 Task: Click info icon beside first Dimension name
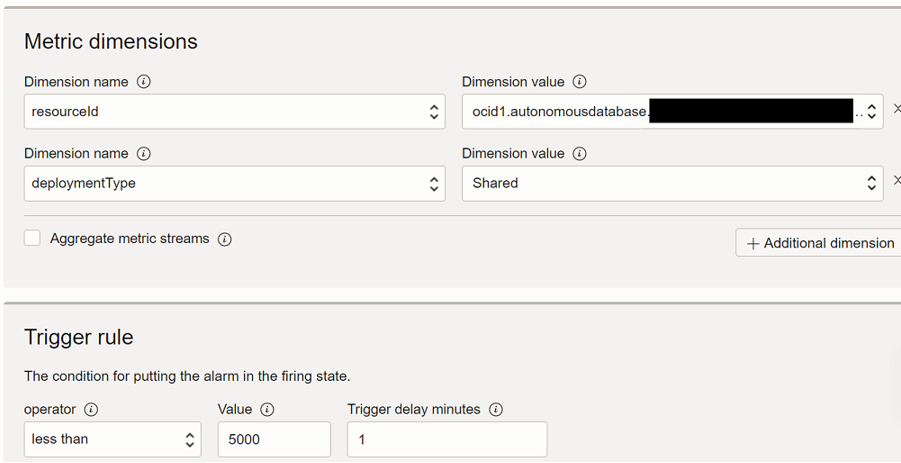144,82
